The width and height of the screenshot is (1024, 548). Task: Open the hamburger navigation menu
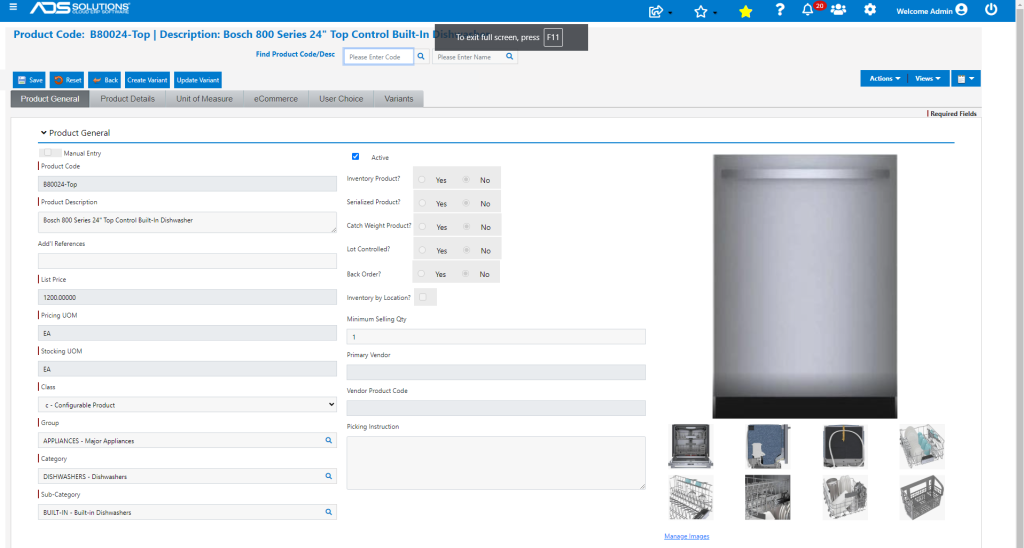(x=13, y=7)
